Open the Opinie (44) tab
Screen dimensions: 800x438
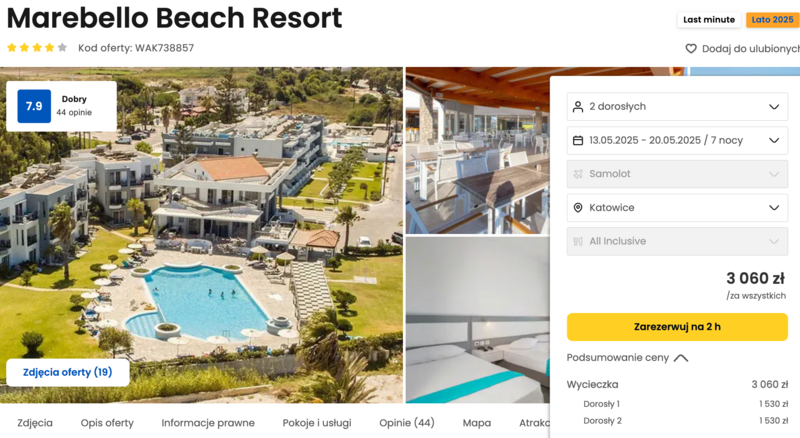point(407,423)
